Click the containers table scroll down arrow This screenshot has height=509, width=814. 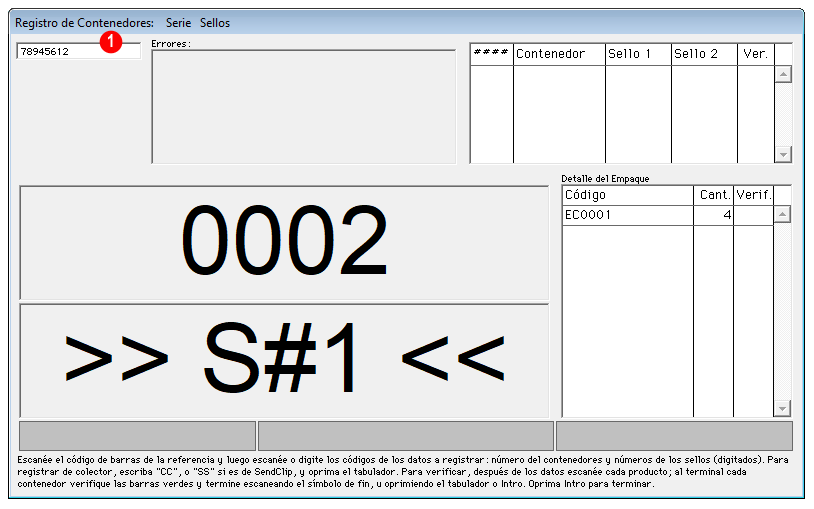(783, 154)
